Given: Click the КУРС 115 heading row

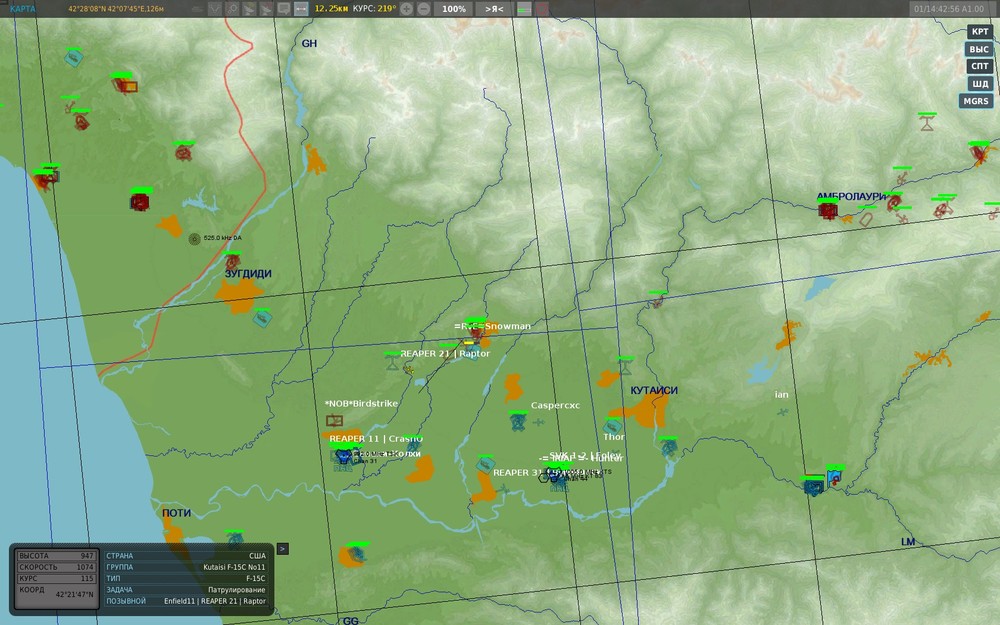Looking at the screenshot, I should [56, 578].
